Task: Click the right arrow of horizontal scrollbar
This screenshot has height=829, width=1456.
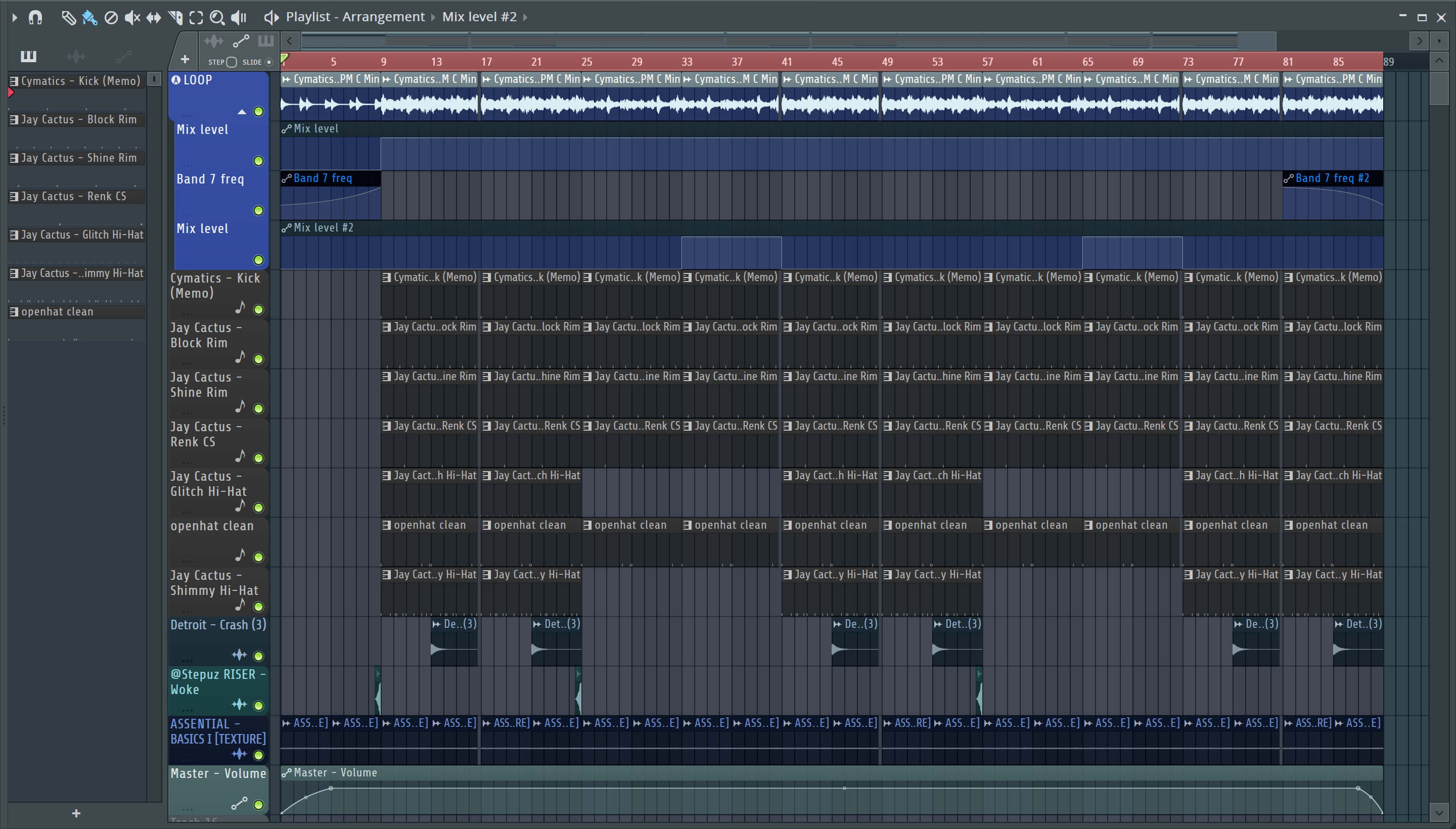Action: (x=1419, y=40)
